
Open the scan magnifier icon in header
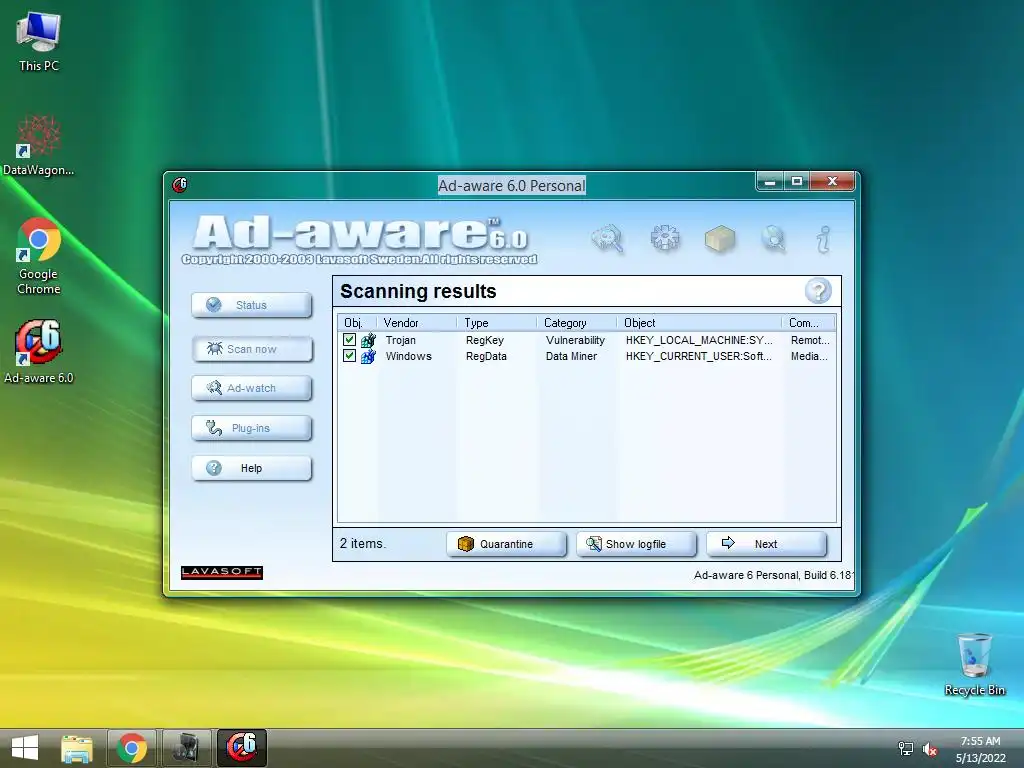click(x=608, y=238)
